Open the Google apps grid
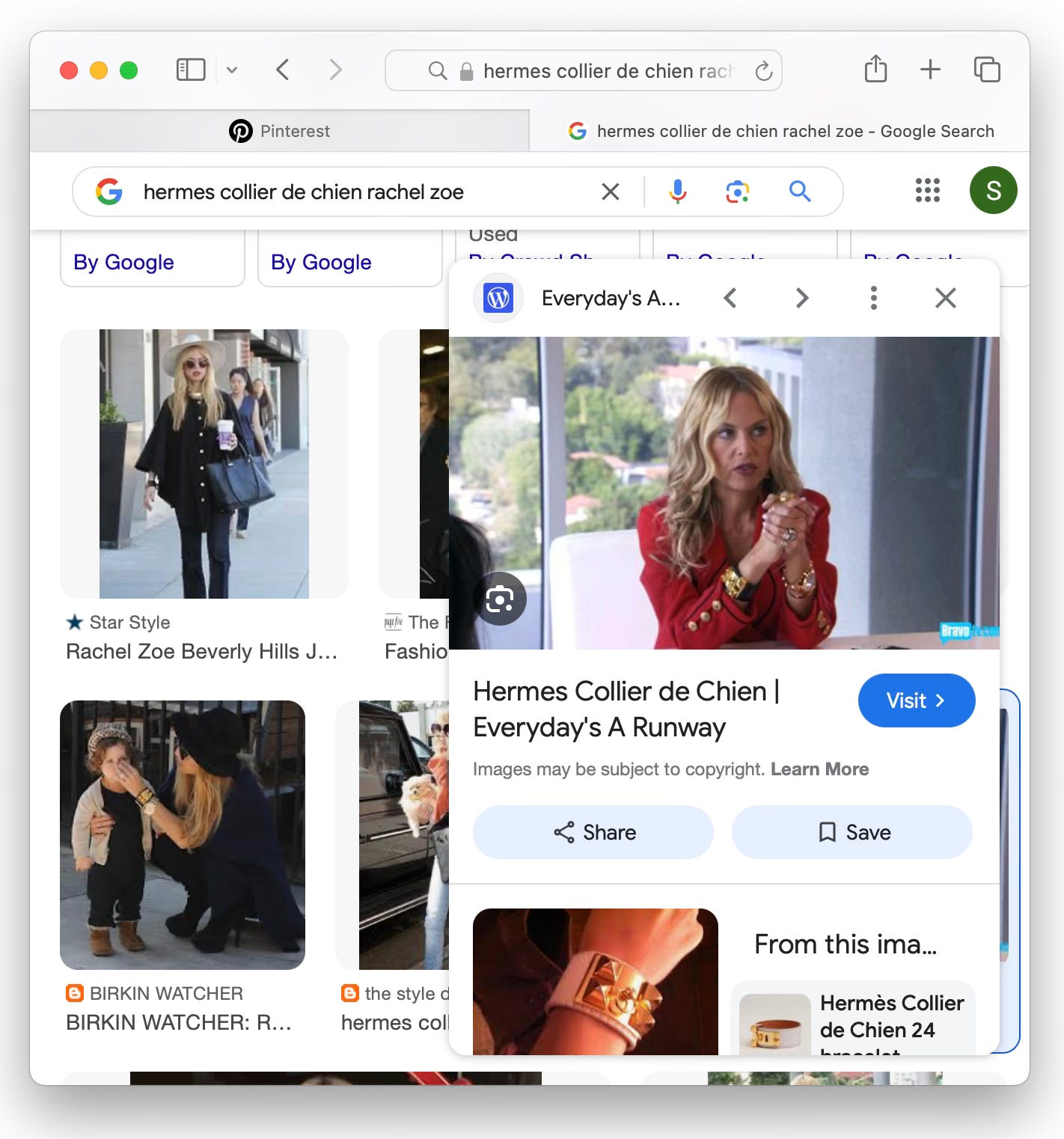The height and width of the screenshot is (1139, 1064). (x=928, y=190)
